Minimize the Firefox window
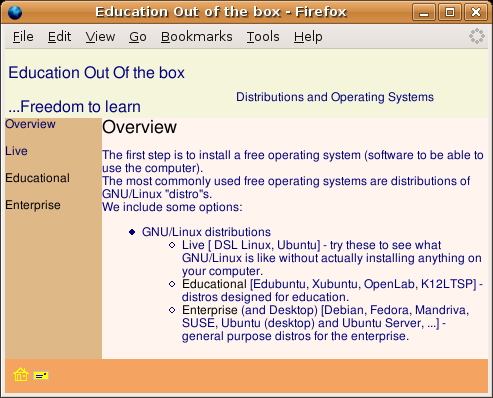Image resolution: width=493 pixels, height=398 pixels. click(x=424, y=13)
